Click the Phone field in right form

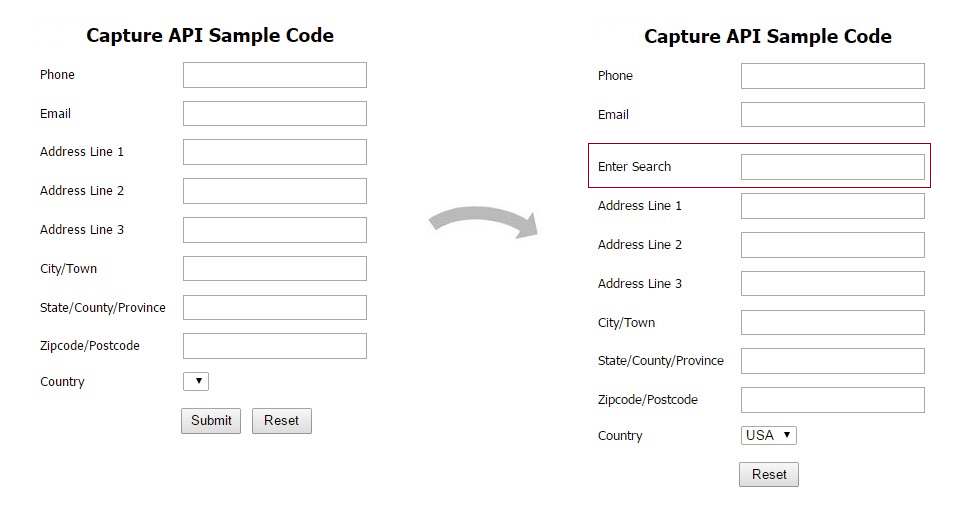tap(832, 76)
